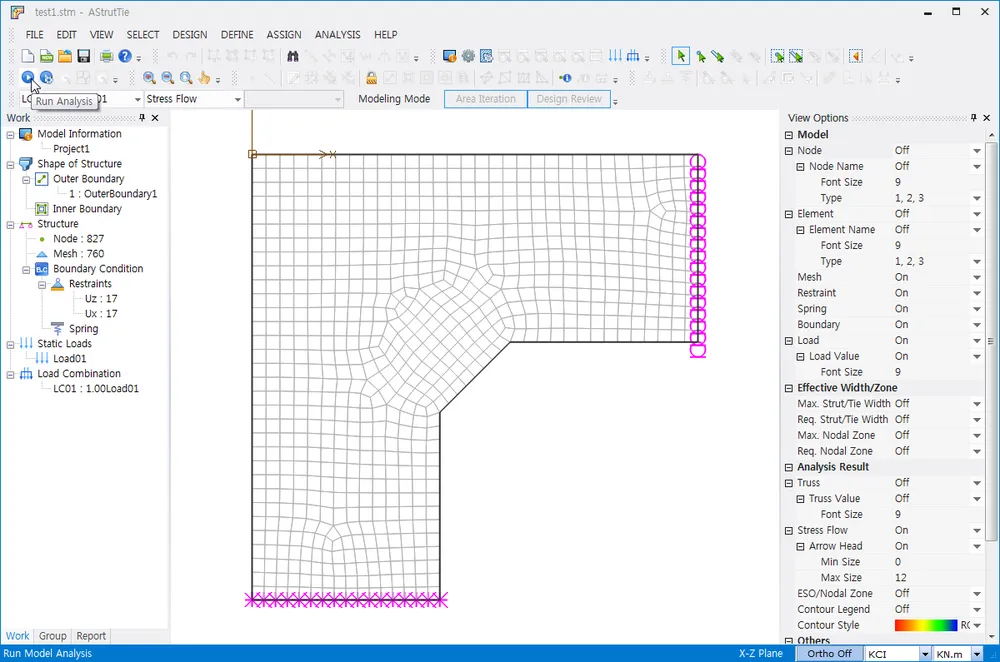The width and height of the screenshot is (1000, 662).
Task: Click the Zoom Out magnifier icon
Action: tap(168, 78)
